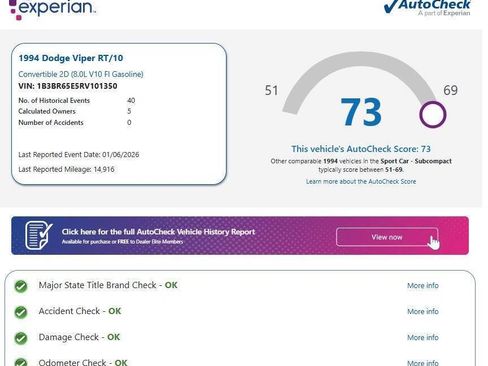Open More info for Accident Check
The width and height of the screenshot is (488, 366).
(423, 312)
